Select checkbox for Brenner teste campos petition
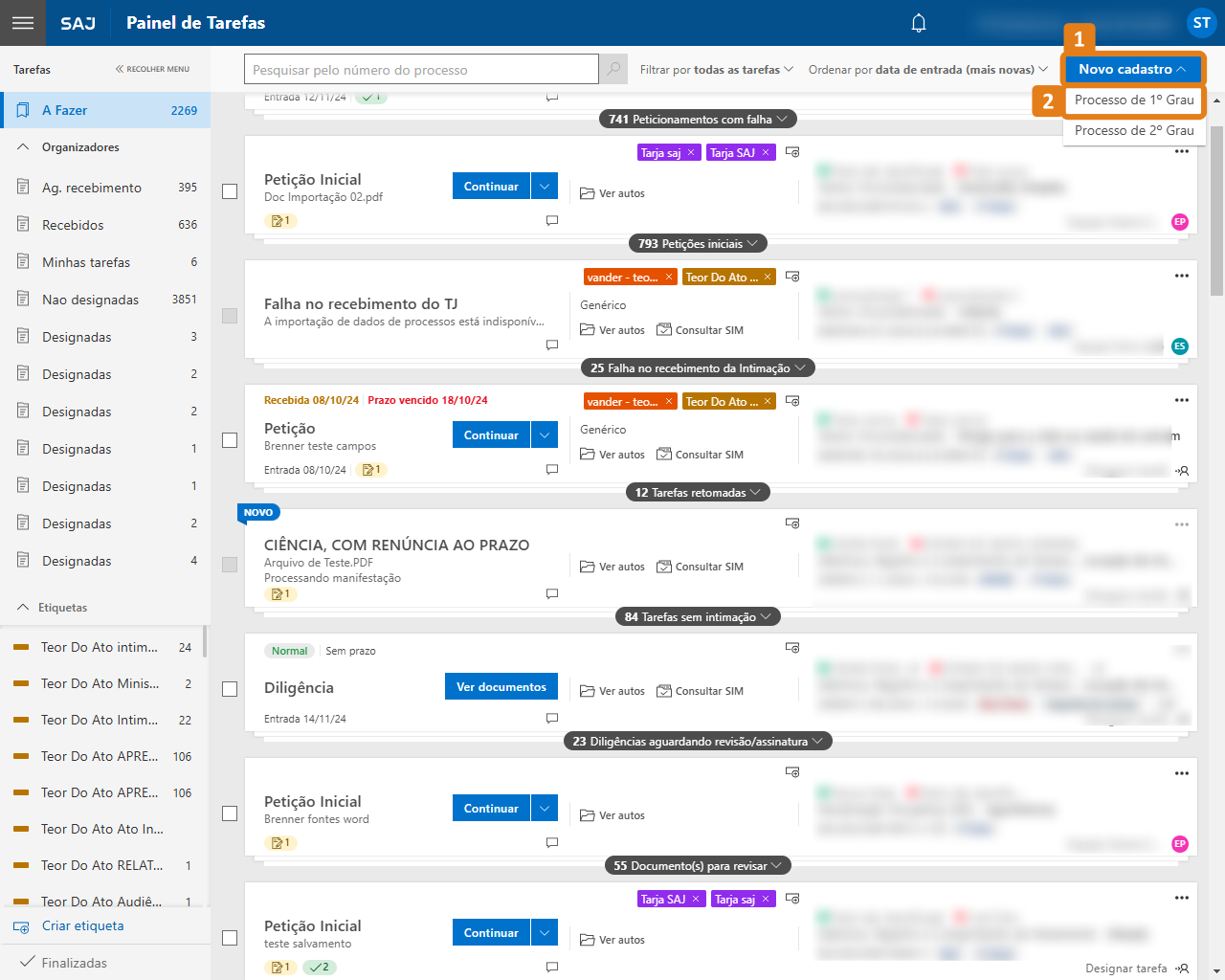This screenshot has width=1225, height=980. coord(230,440)
